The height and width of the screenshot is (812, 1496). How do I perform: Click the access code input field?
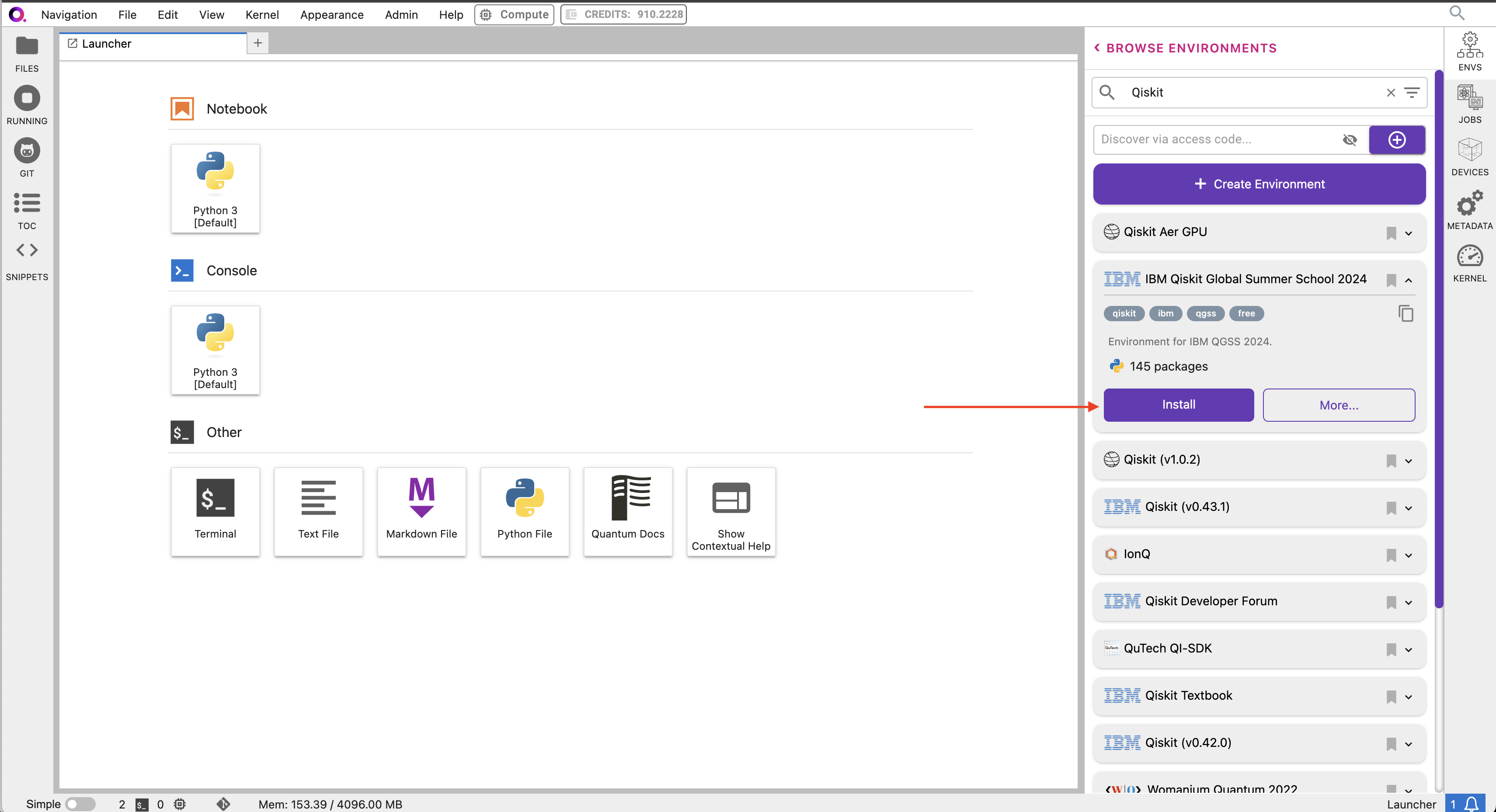1214,140
